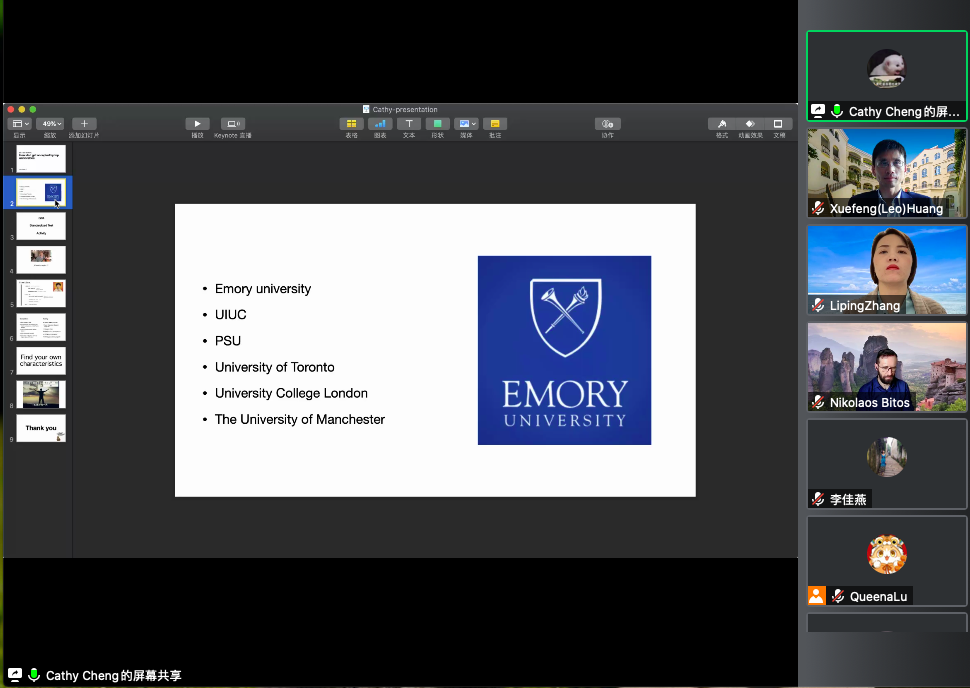970x688 pixels.
Task: Open the Media dropdown in toolbar
Action: (466, 124)
